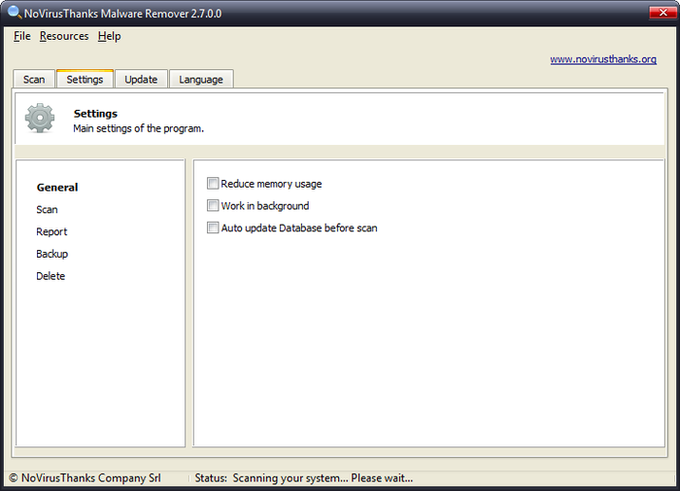Image resolution: width=680 pixels, height=491 pixels.
Task: Switch to the Language tab
Action: [x=201, y=79]
